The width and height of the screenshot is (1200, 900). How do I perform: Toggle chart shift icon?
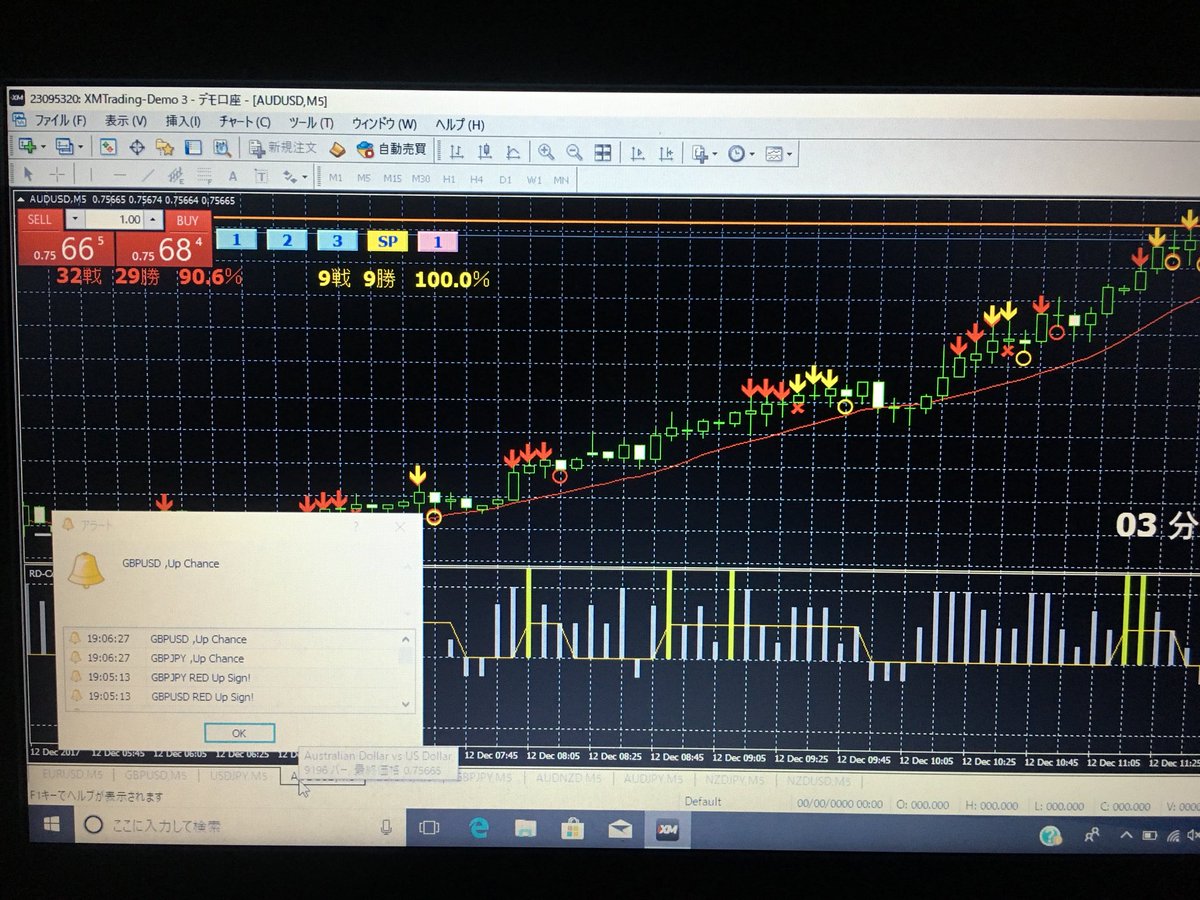pos(665,153)
